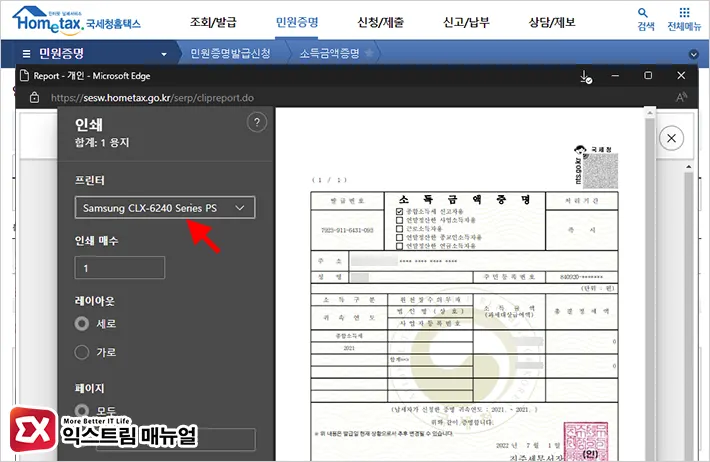Click the 인쇄 매수 copies field

click(x=120, y=268)
